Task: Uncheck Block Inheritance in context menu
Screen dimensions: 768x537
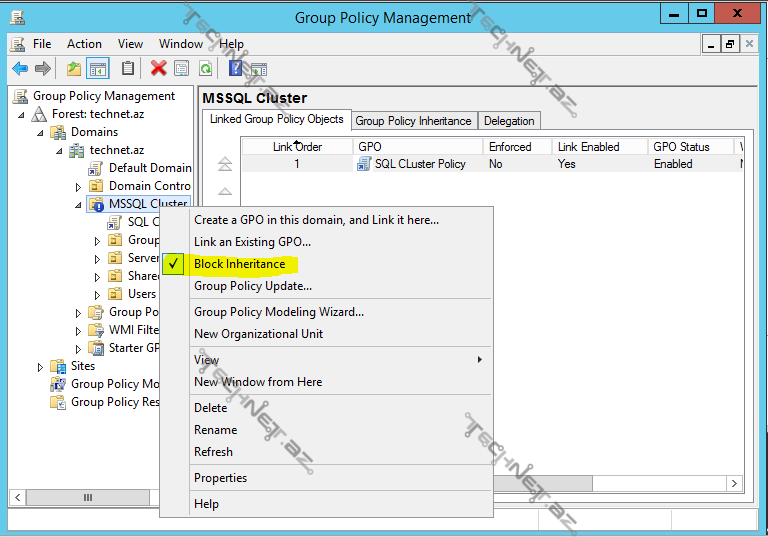Action: coord(239,264)
